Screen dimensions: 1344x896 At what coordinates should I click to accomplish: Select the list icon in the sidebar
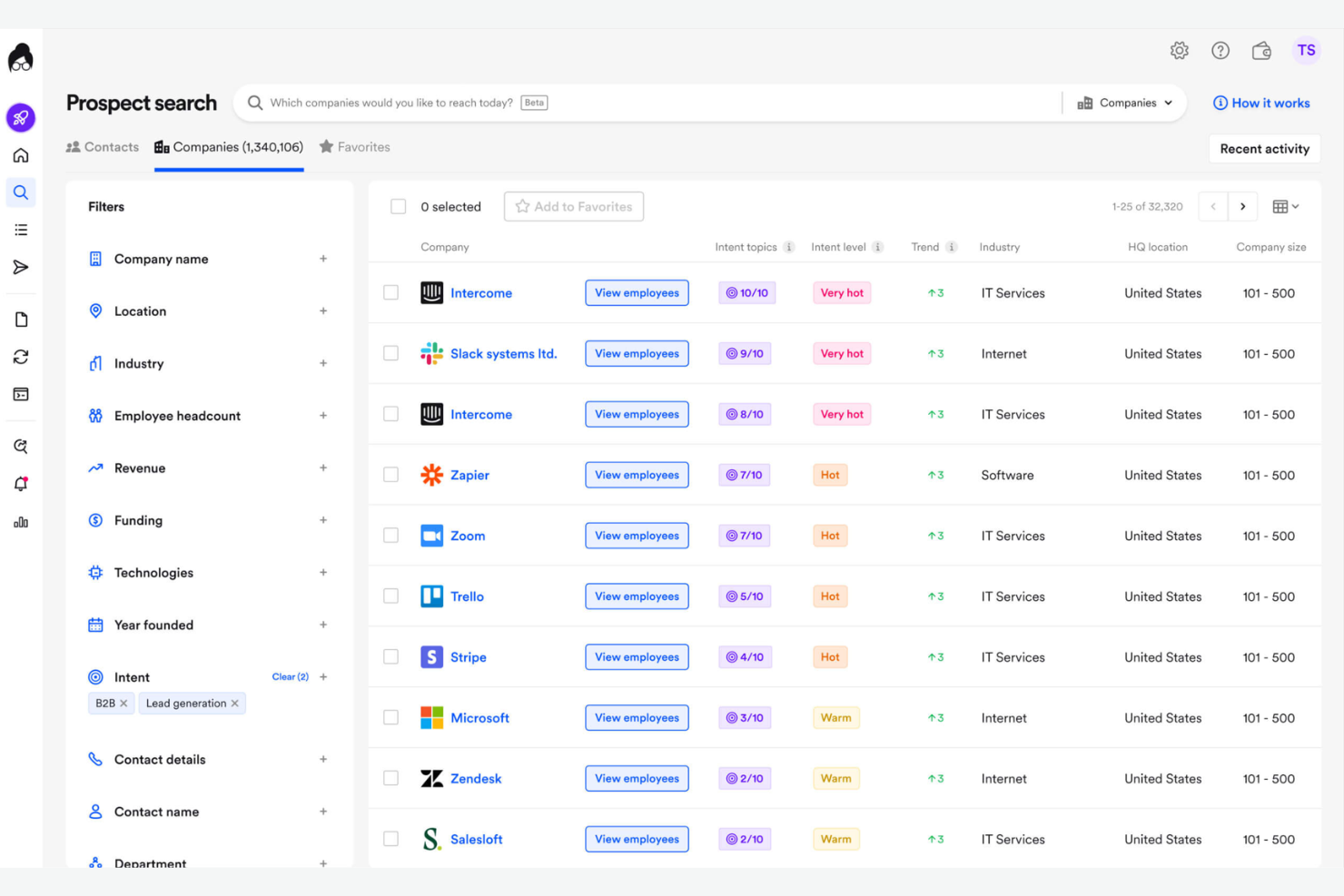pyautogui.click(x=20, y=229)
